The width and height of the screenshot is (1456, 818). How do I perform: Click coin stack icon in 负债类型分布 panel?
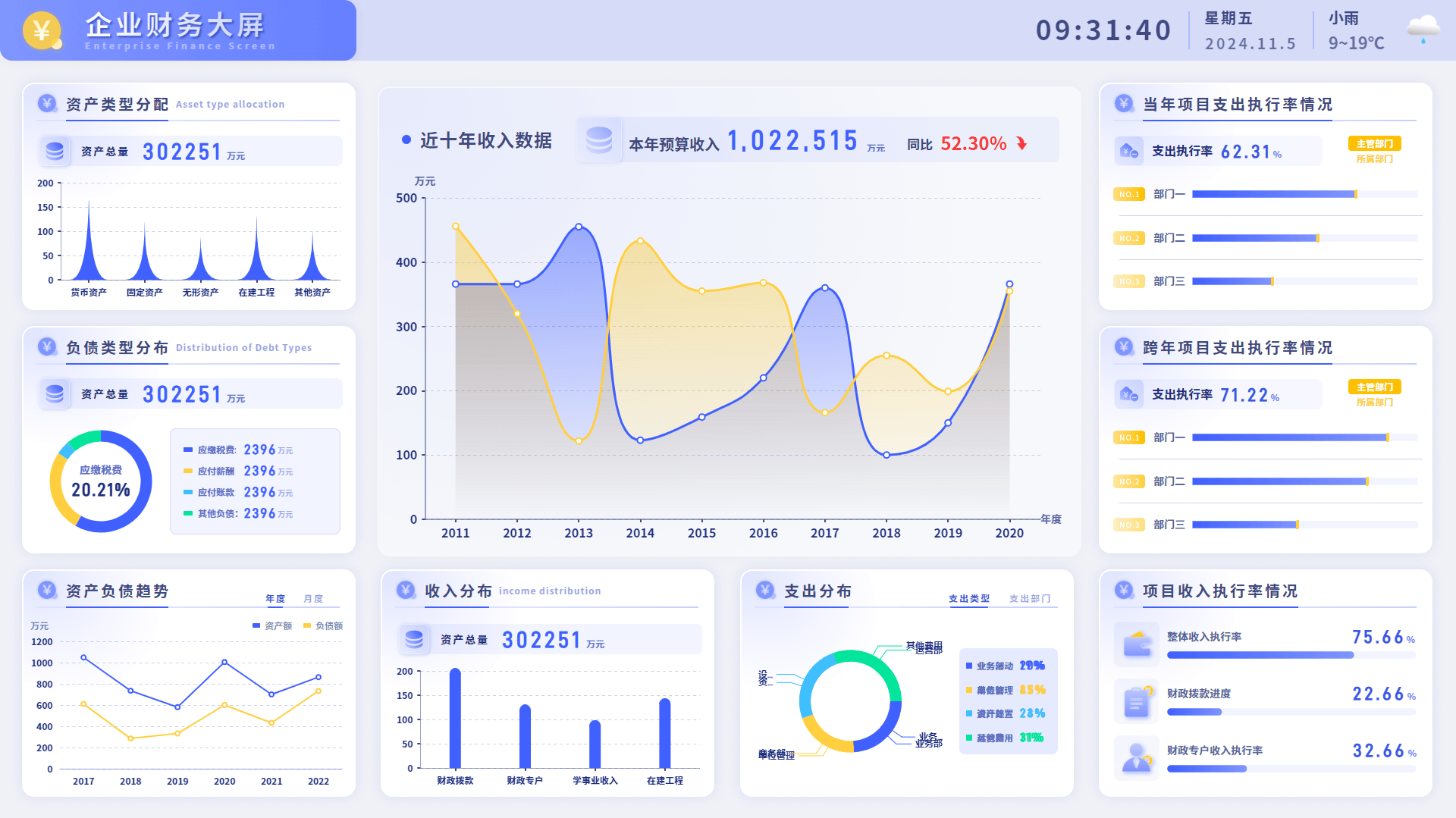point(55,393)
